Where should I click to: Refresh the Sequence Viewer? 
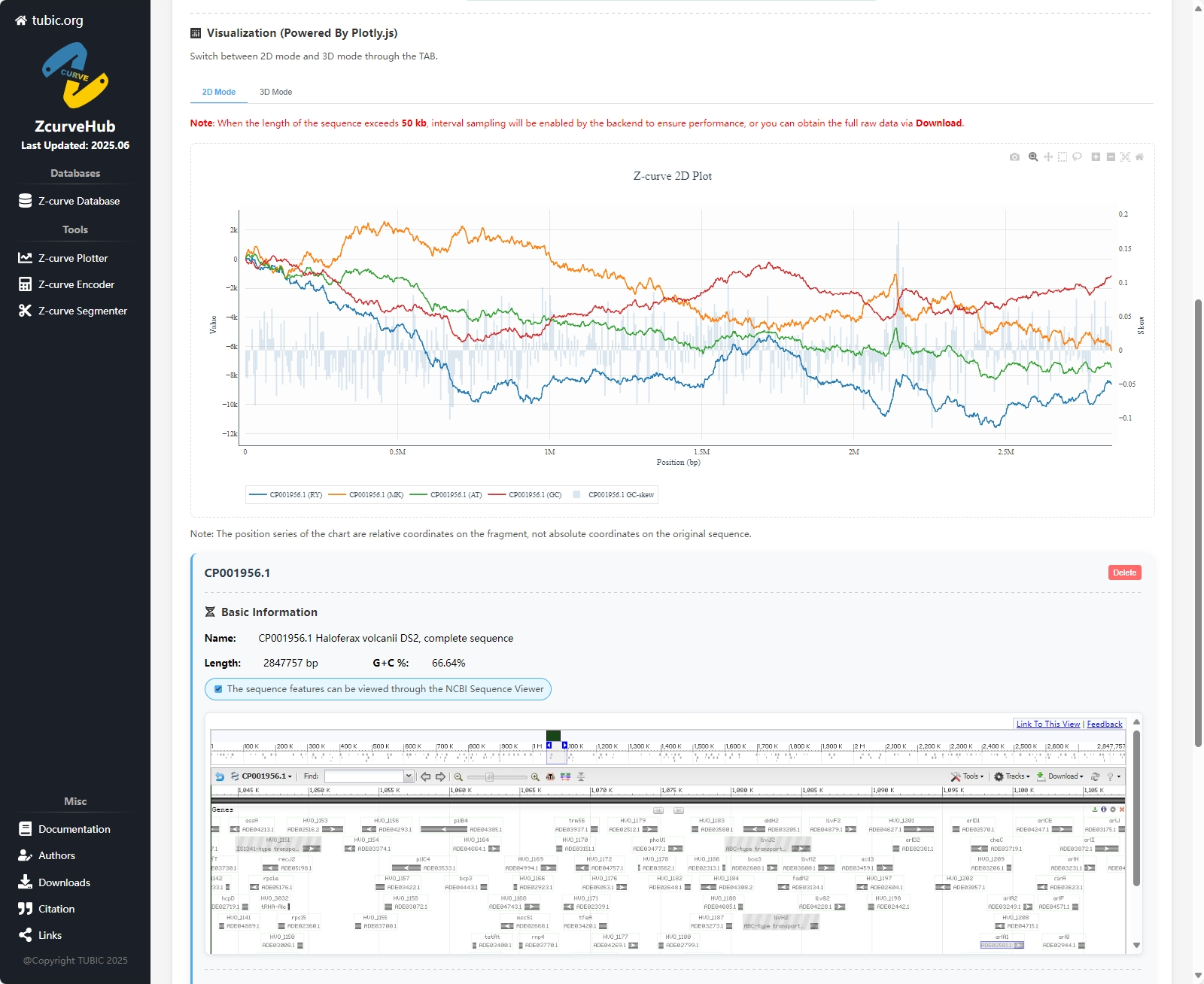(1095, 776)
